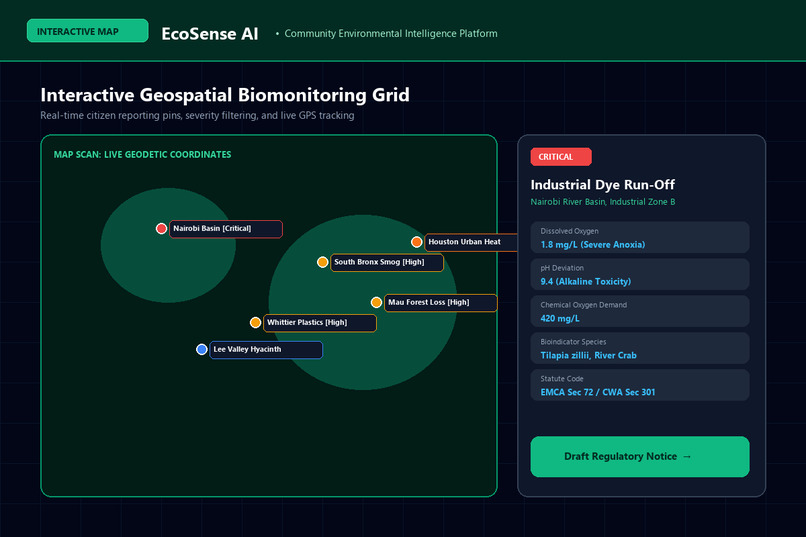Click the Chemical Oxygen Demand 420 mg/L value
806x537 pixels.
(560, 319)
